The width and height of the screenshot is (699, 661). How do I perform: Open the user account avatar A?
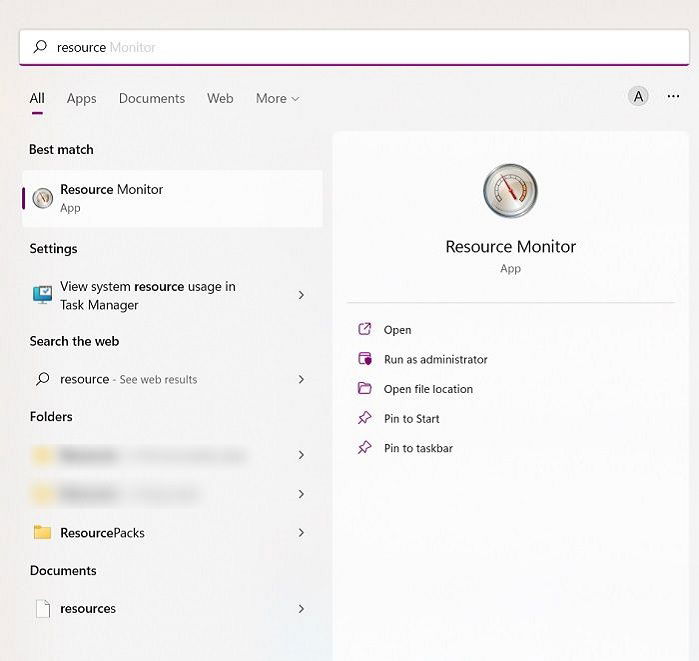click(638, 96)
